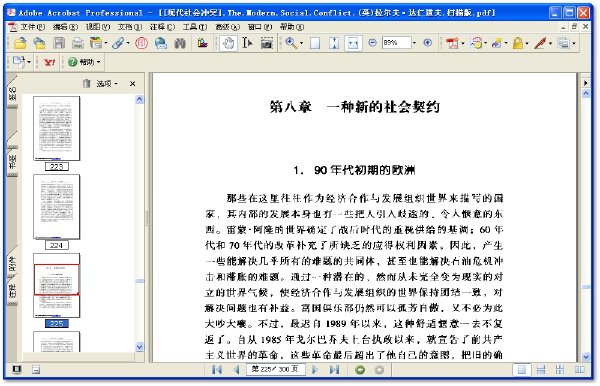Expand the Comment & Markup dropdown
The width and height of the screenshot is (600, 386).
point(486,43)
